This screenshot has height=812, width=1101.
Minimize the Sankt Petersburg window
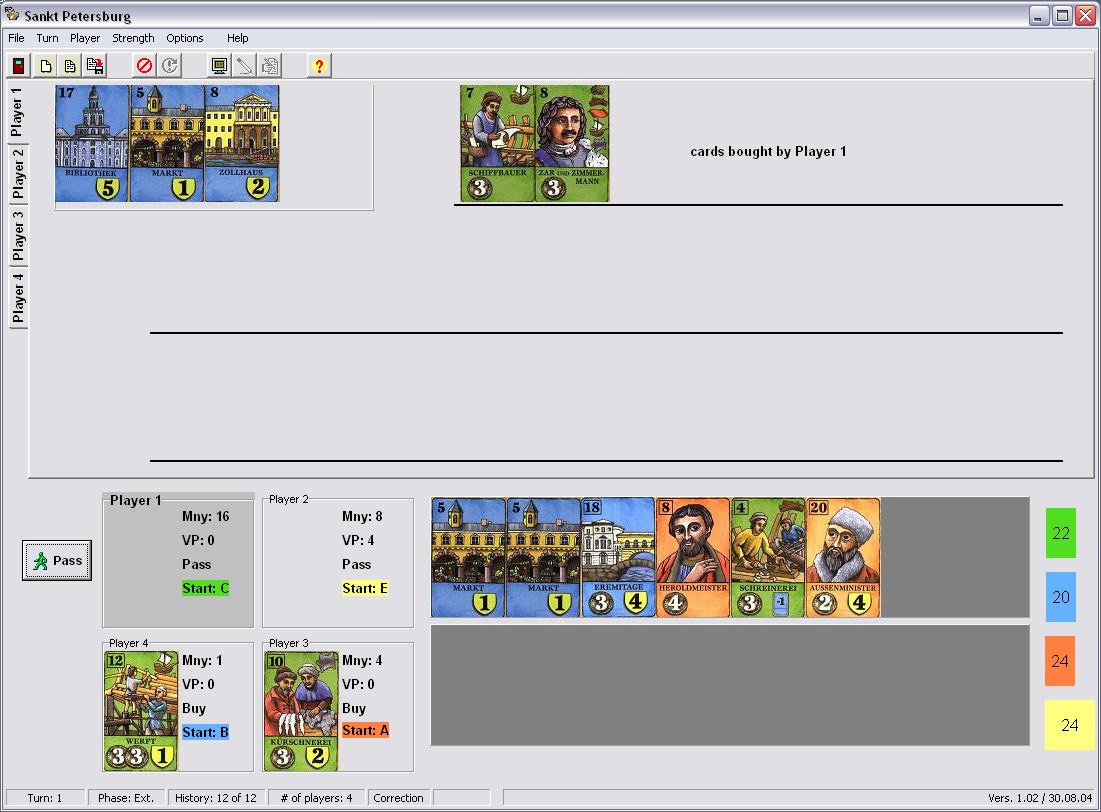1039,15
